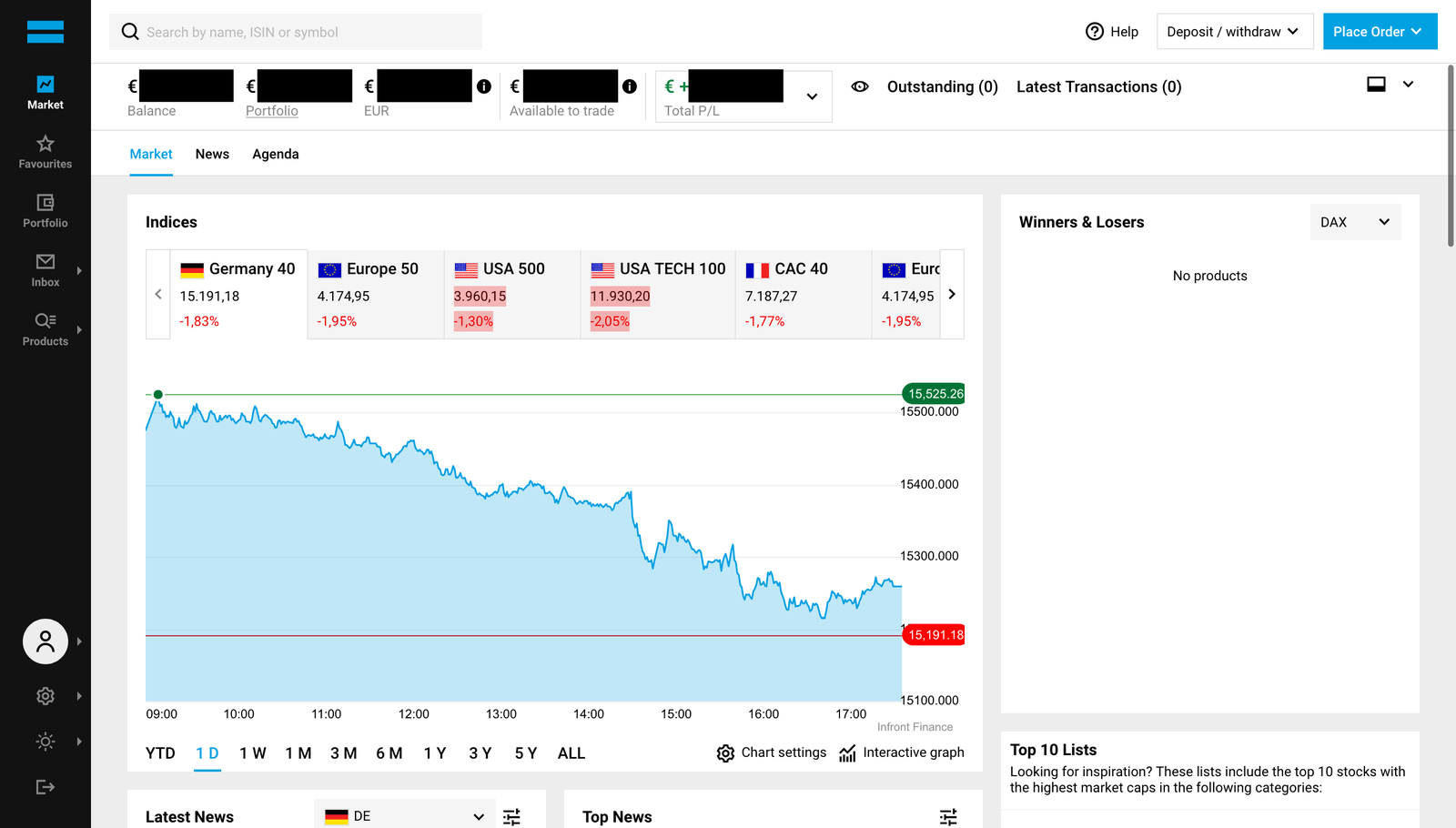Toggle the light/dark theme sun icon

pos(45,742)
